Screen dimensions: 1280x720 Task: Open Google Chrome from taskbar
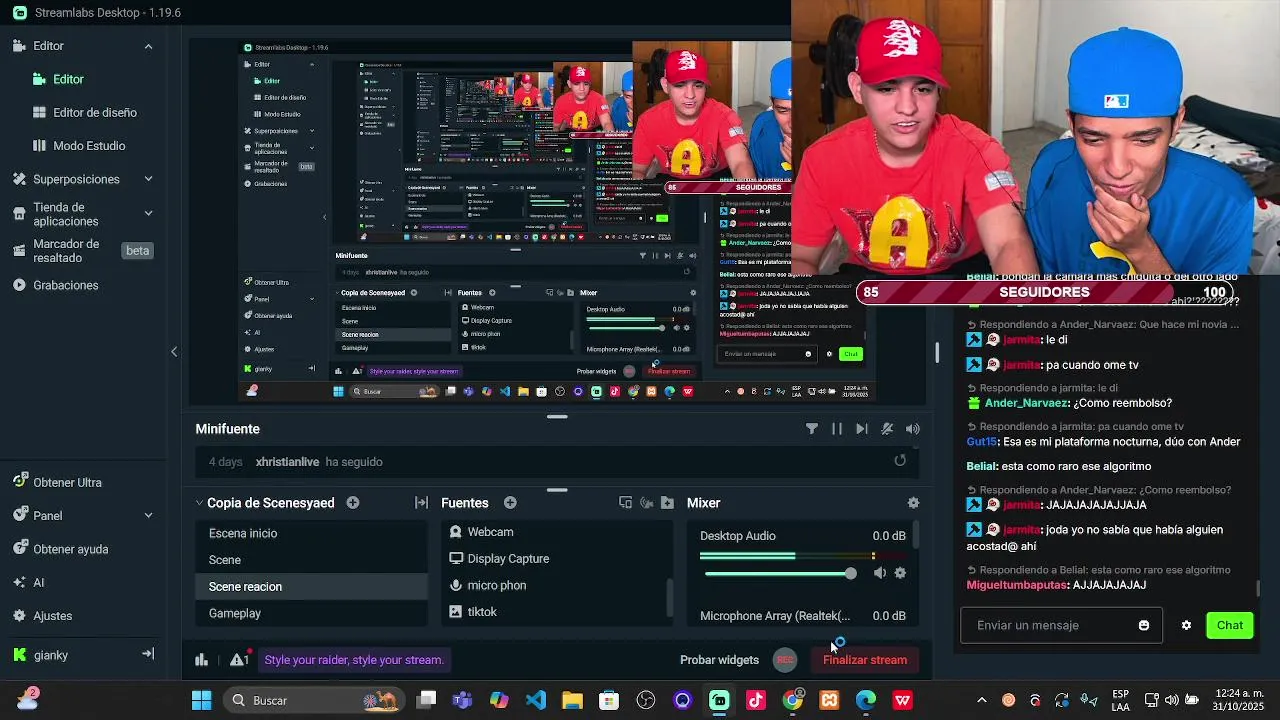click(x=793, y=700)
